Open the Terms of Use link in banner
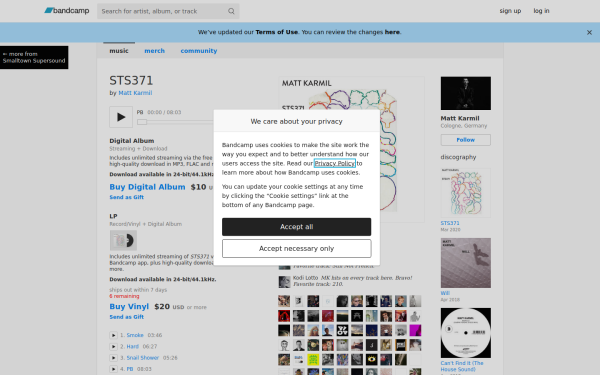The height and width of the screenshot is (375, 600). click(277, 32)
